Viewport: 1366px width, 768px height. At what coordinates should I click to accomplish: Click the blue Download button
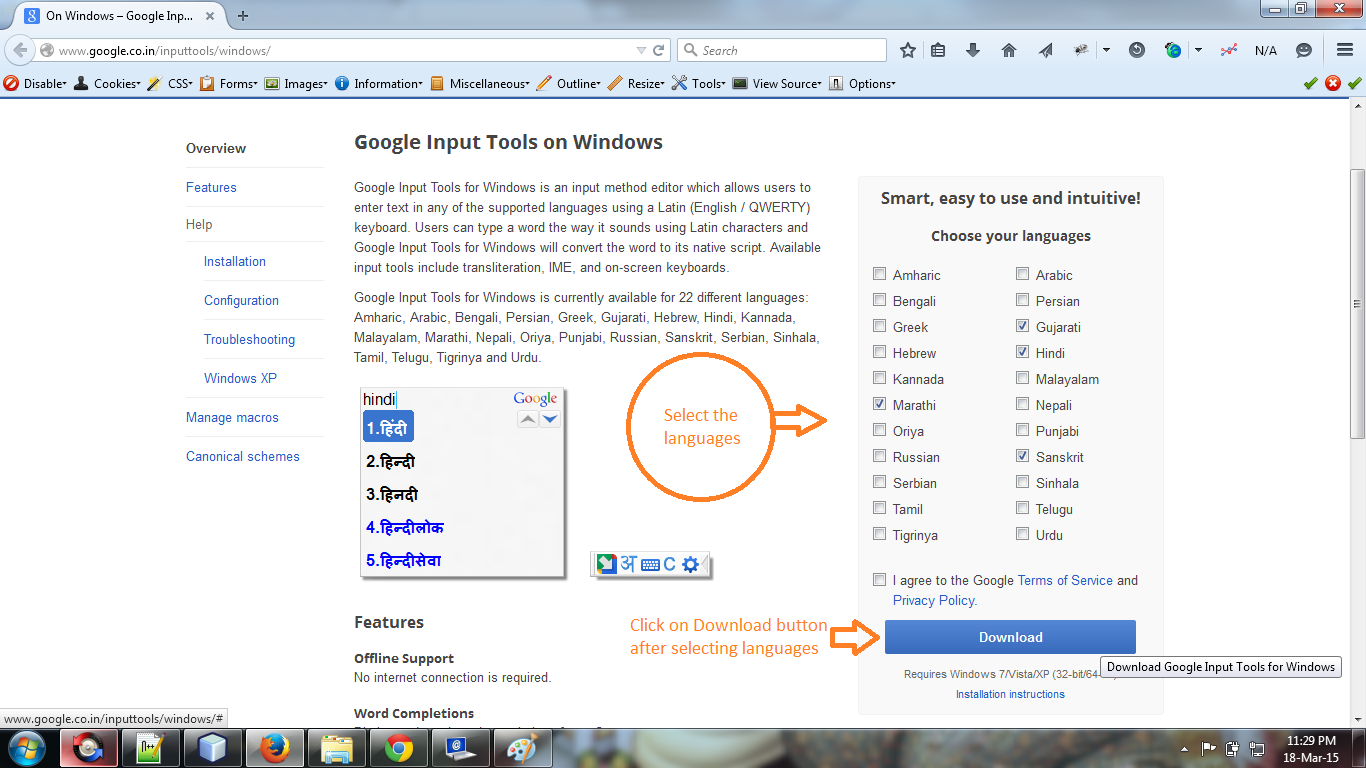pos(1010,637)
